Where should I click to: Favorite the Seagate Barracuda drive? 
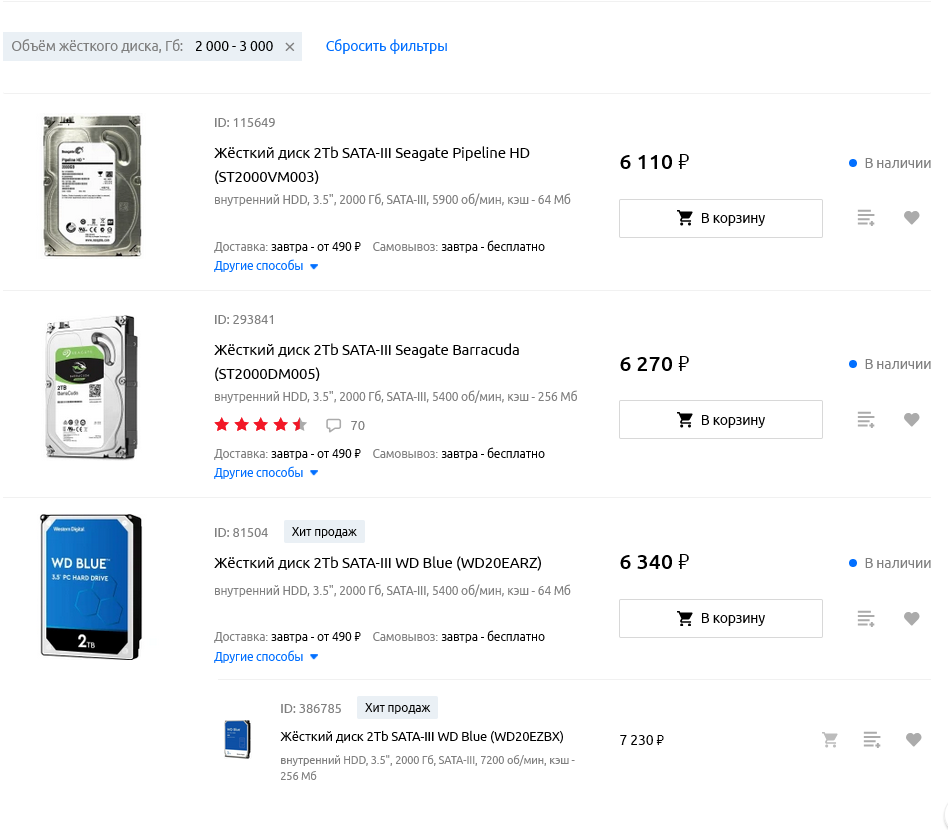pos(912,420)
